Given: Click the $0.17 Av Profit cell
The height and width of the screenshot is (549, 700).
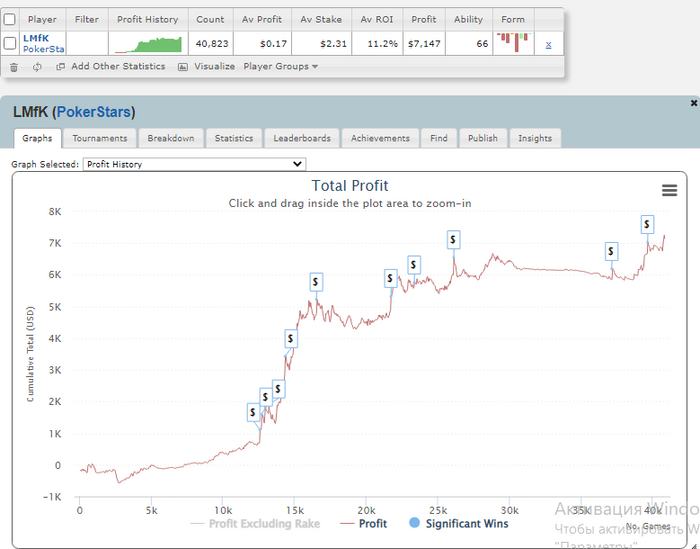Looking at the screenshot, I should click(262, 44).
